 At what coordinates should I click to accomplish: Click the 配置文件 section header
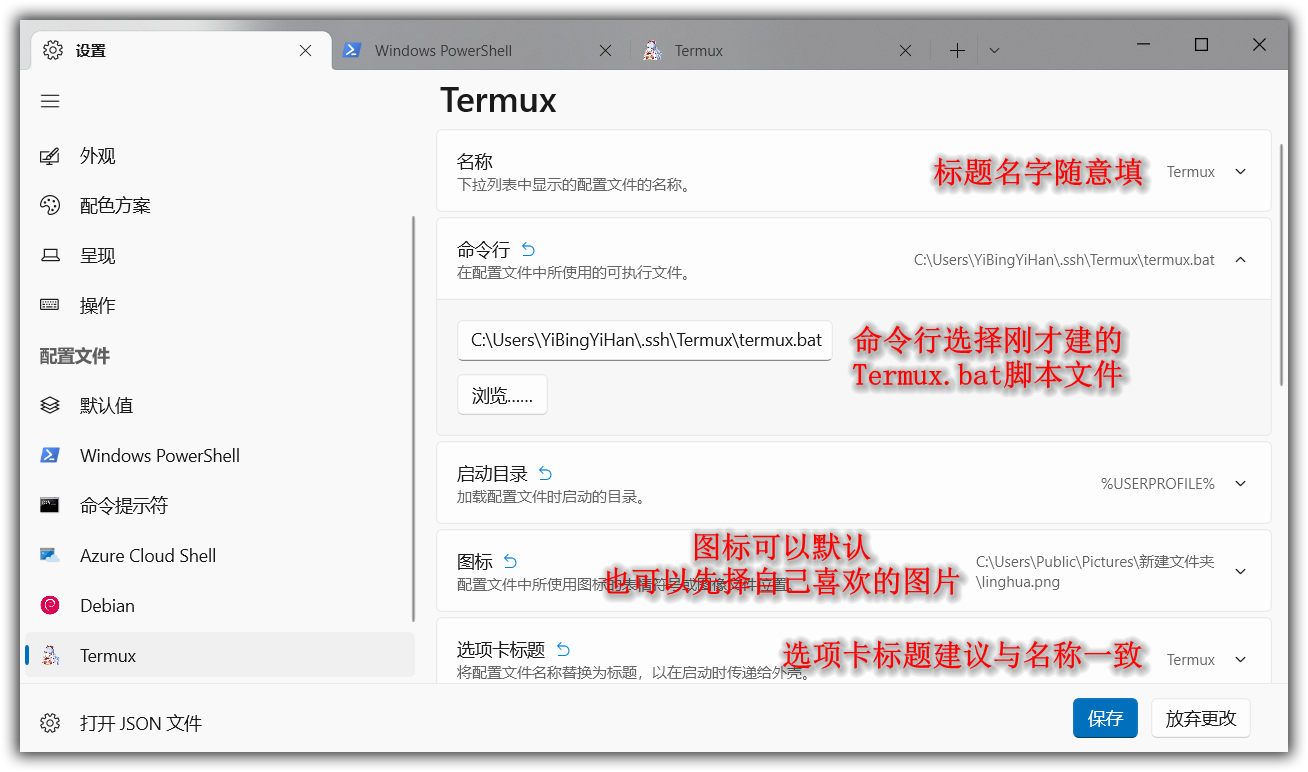click(75, 356)
